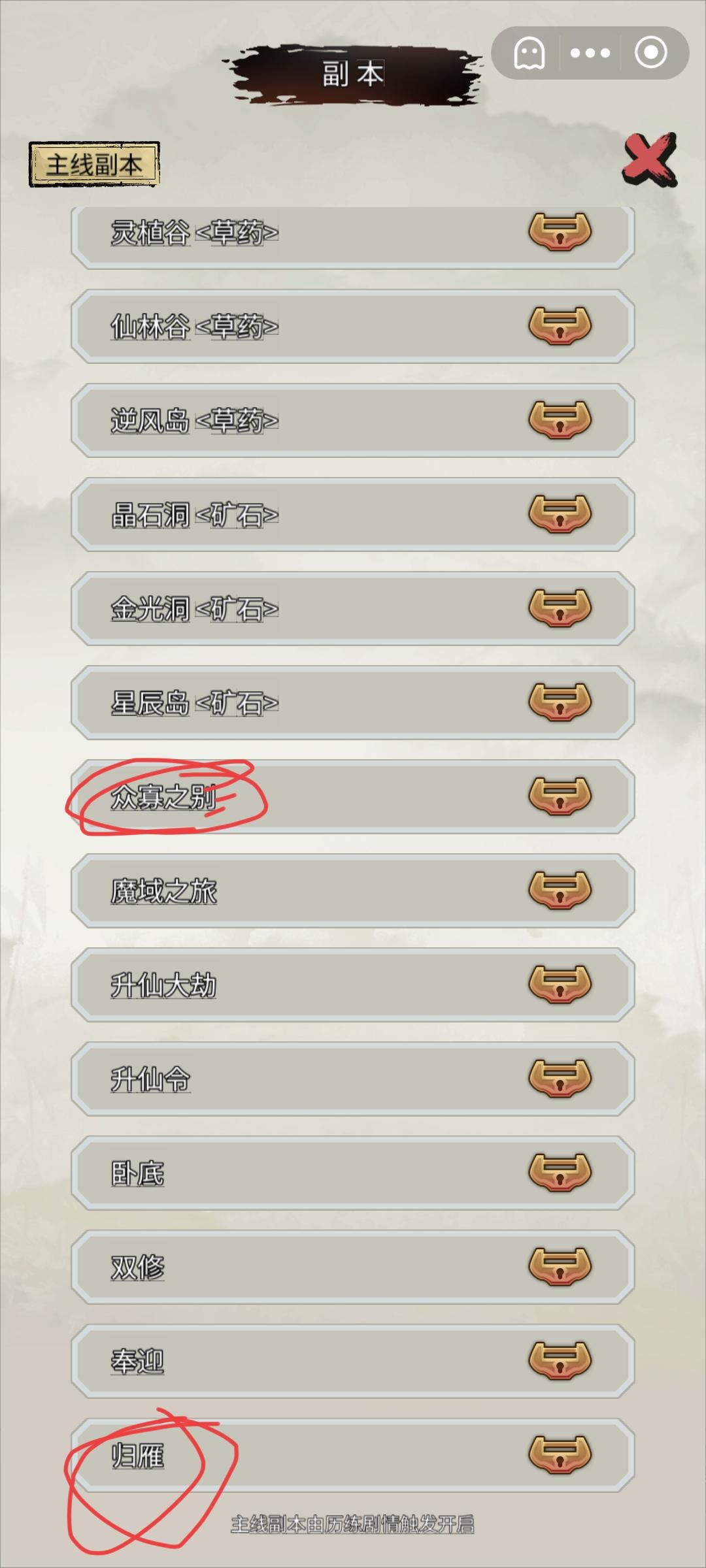Click the 主线副本由历练剧情触发开启 hint text

[353, 1524]
